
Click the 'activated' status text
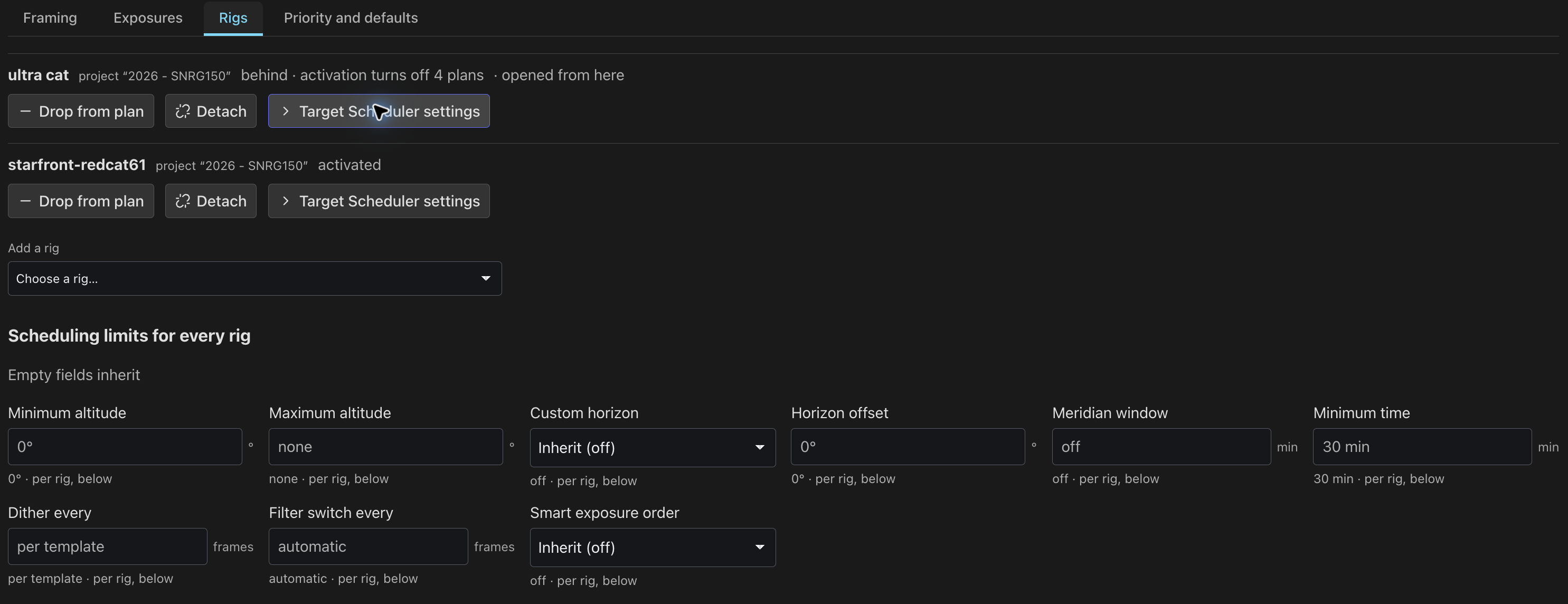(350, 165)
